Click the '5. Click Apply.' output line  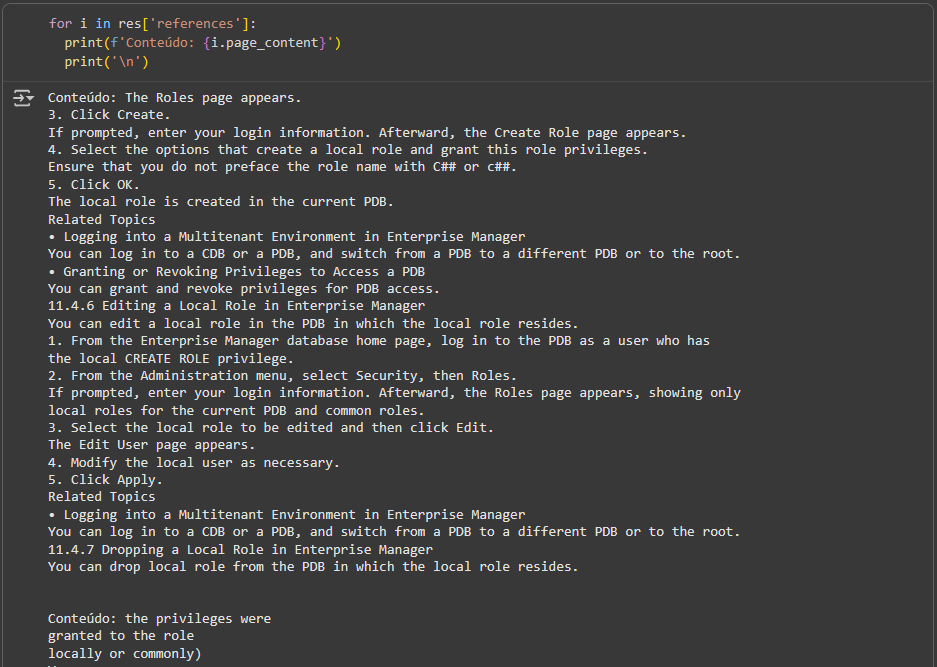tap(105, 479)
